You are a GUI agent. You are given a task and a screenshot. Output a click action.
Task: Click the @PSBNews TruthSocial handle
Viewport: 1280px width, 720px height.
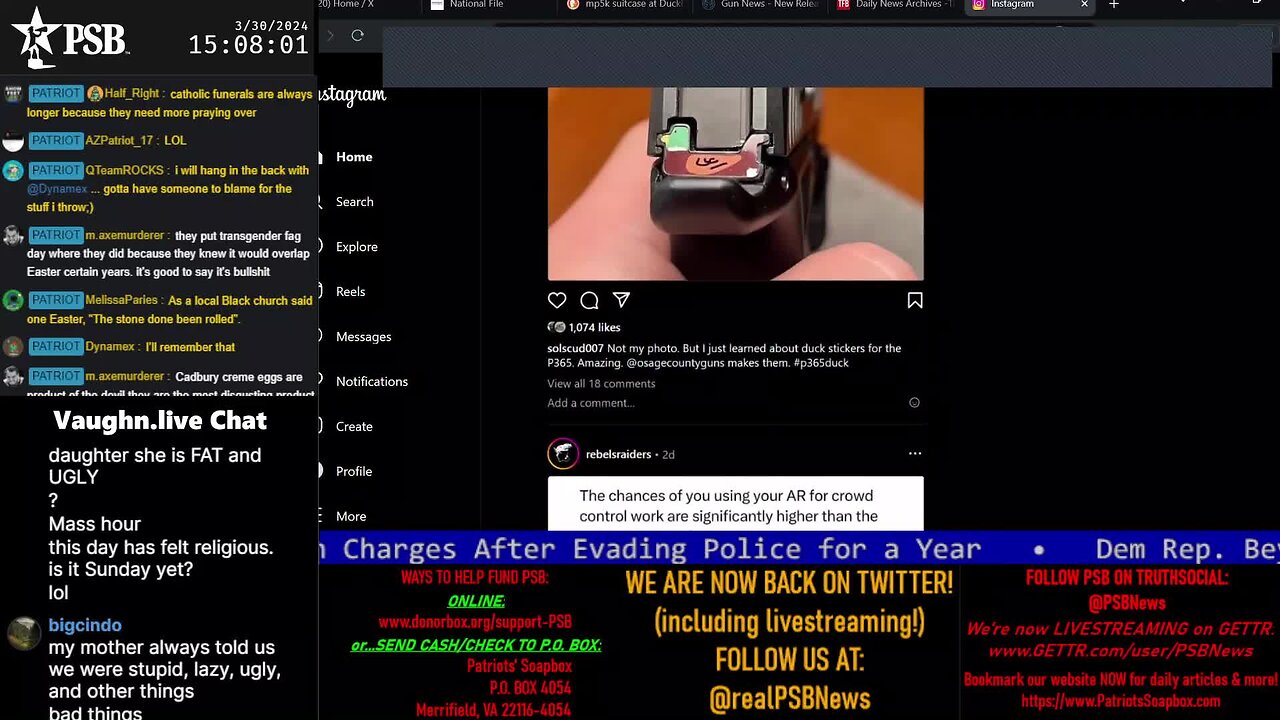[x=1126, y=603]
